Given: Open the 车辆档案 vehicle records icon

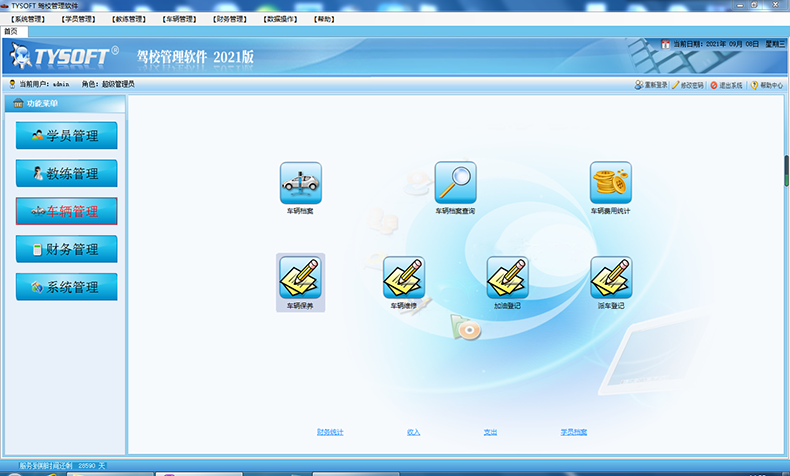Looking at the screenshot, I should pyautogui.click(x=300, y=183).
